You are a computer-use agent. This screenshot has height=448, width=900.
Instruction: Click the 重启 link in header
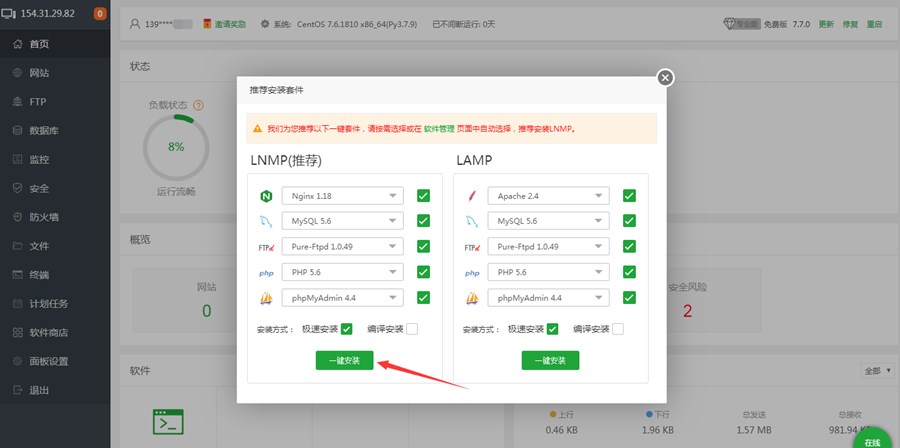point(874,24)
